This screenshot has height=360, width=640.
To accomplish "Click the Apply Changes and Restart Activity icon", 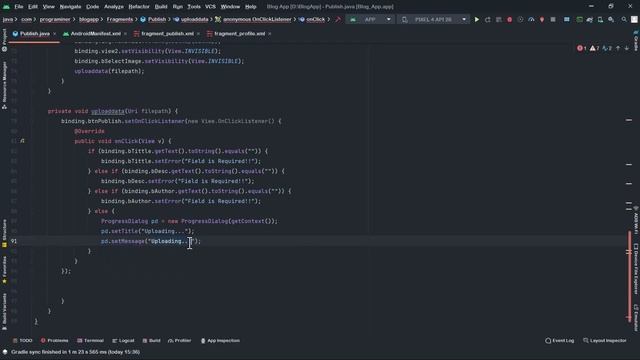I will tap(487, 19).
